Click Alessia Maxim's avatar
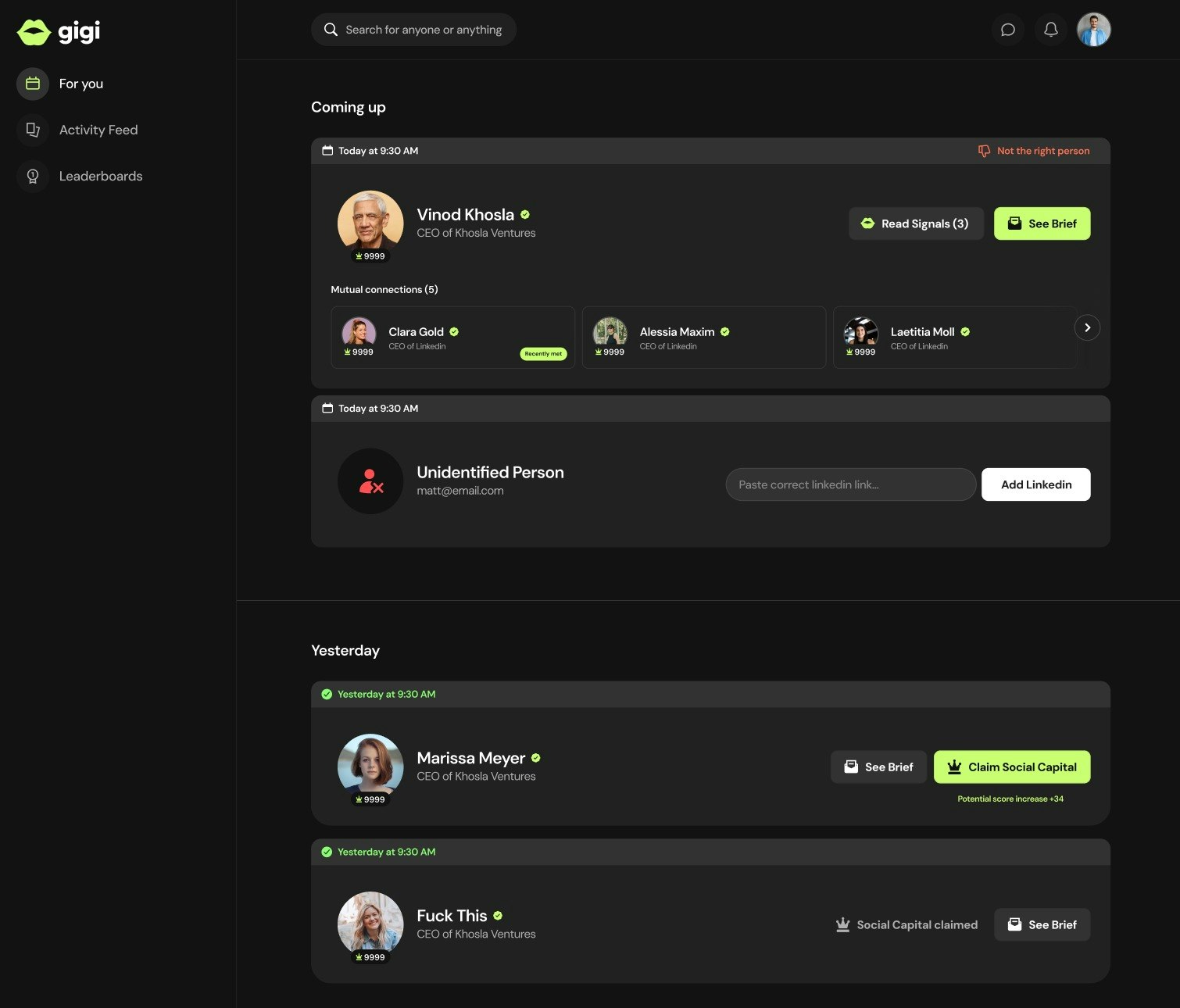 click(x=610, y=332)
